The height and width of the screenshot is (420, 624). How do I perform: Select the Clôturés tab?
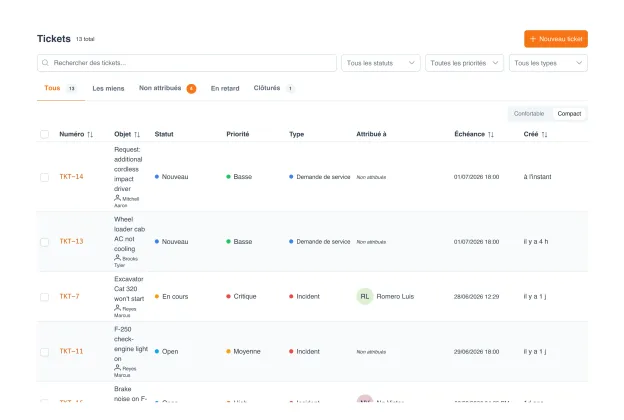pyautogui.click(x=274, y=88)
